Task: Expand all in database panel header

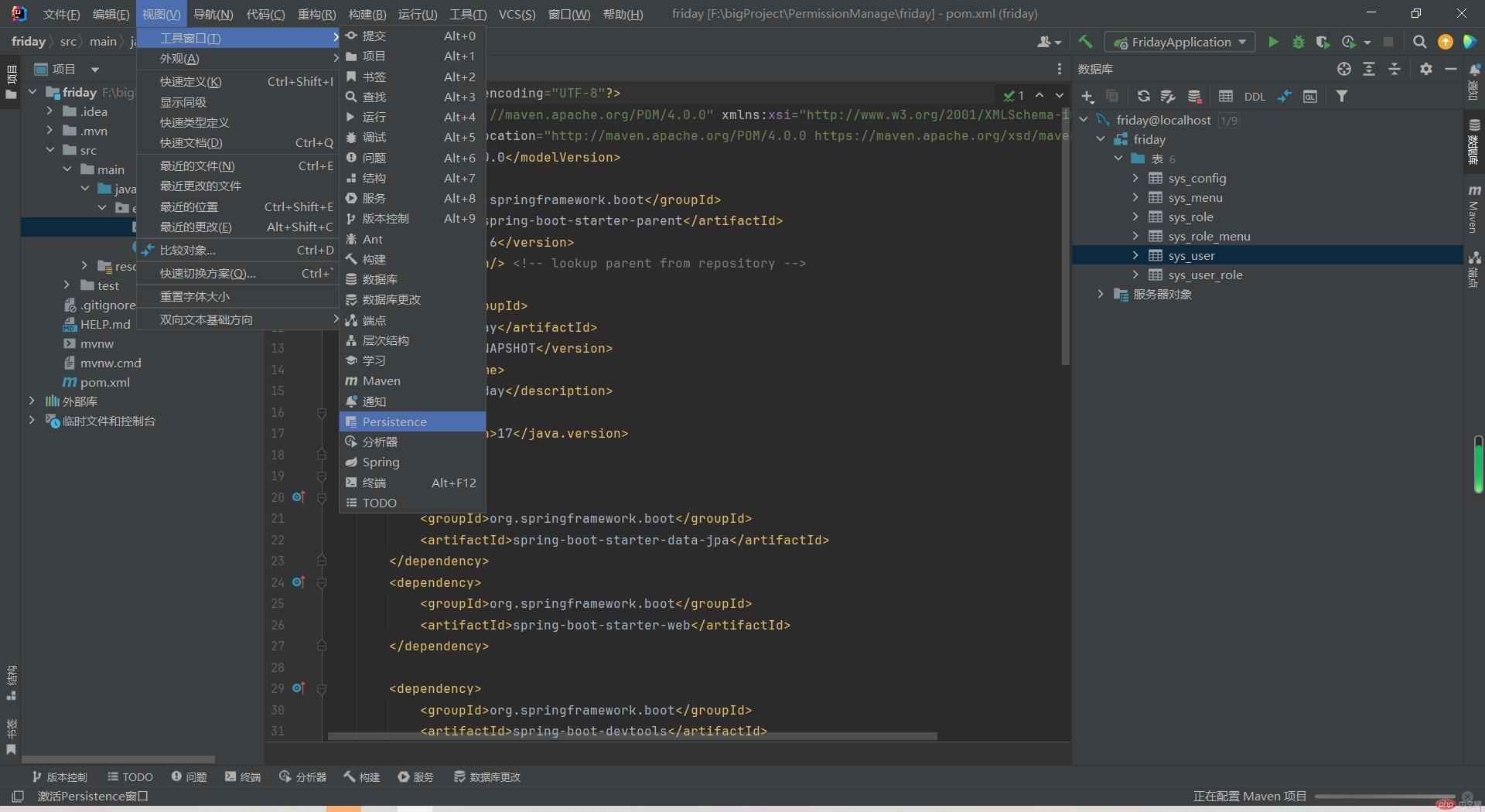Action: (1369, 69)
